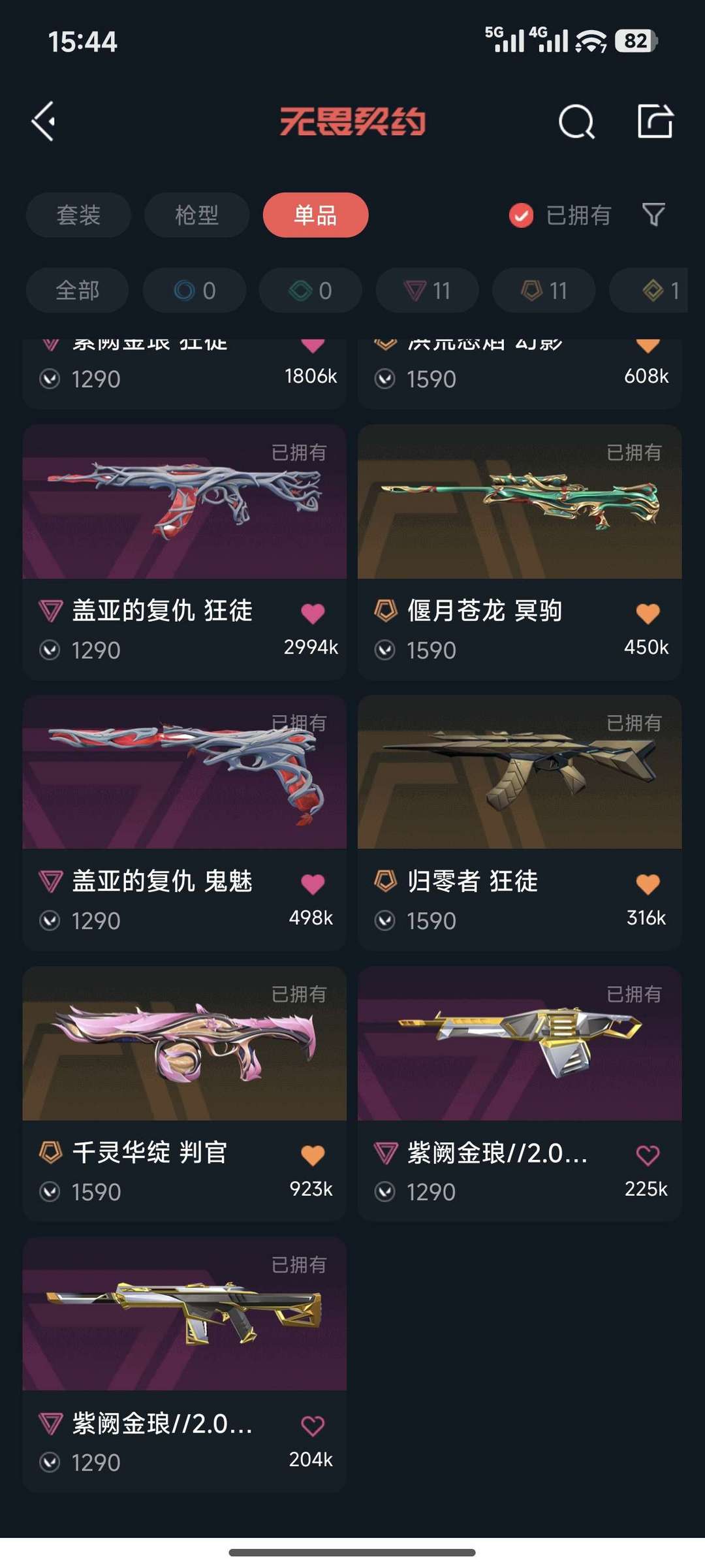Tap the back arrow icon
Screen dimensions: 705x1568
[44, 121]
